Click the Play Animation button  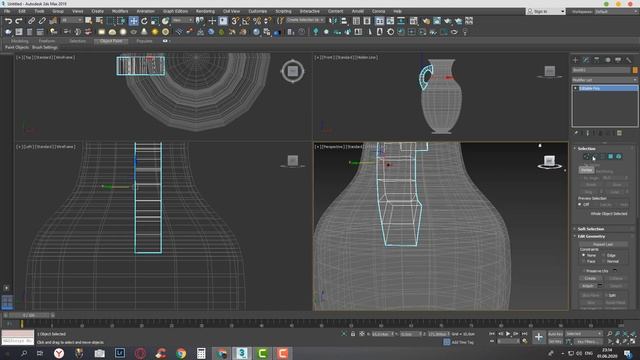508,334
